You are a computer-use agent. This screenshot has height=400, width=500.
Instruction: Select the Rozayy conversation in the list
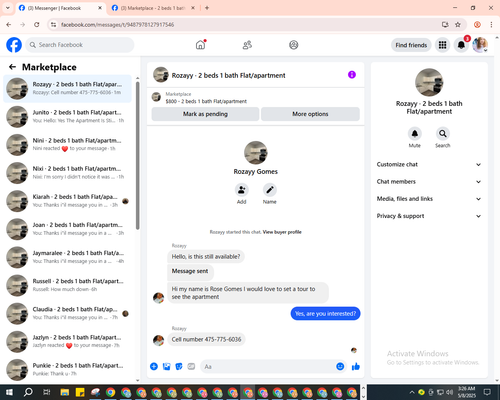67,89
